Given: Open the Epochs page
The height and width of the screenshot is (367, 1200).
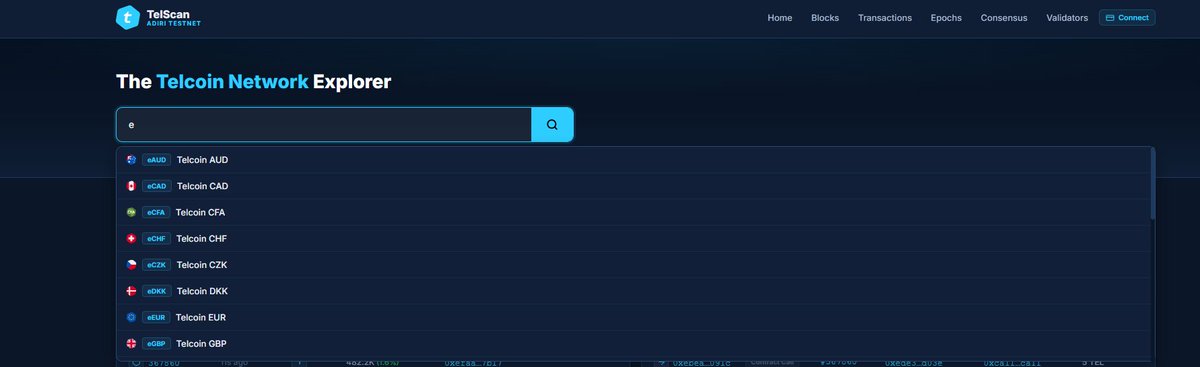Looking at the screenshot, I should point(947,18).
